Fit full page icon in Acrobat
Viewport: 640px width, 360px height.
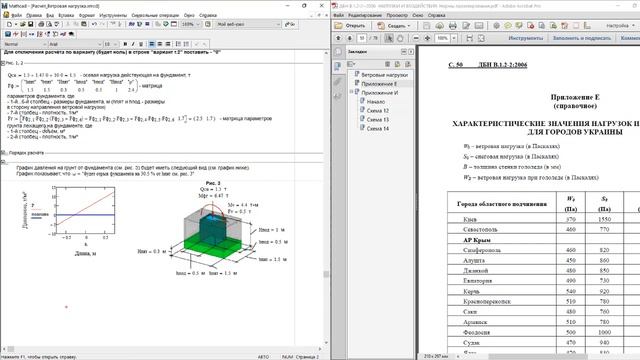(482, 38)
